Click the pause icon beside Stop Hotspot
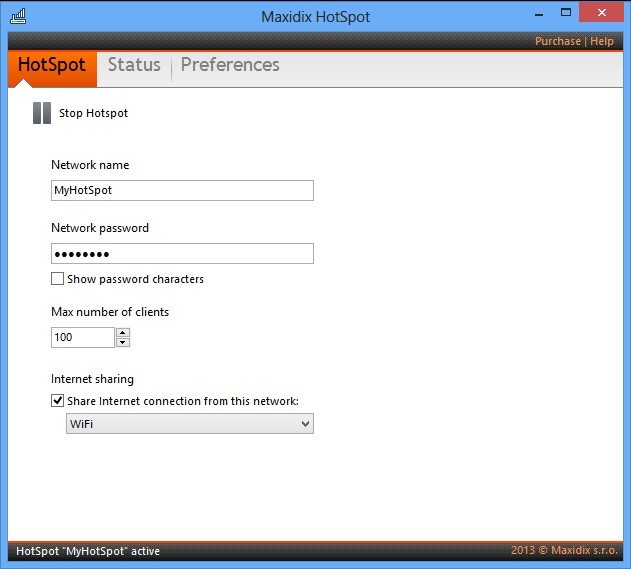 tap(41, 113)
